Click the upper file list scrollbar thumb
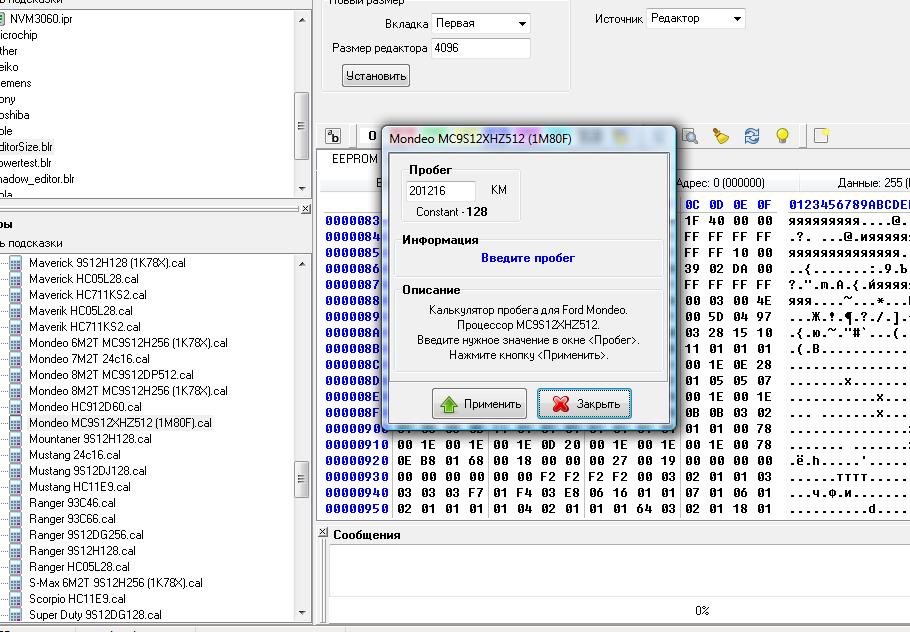The width and height of the screenshot is (910, 632). click(x=301, y=125)
